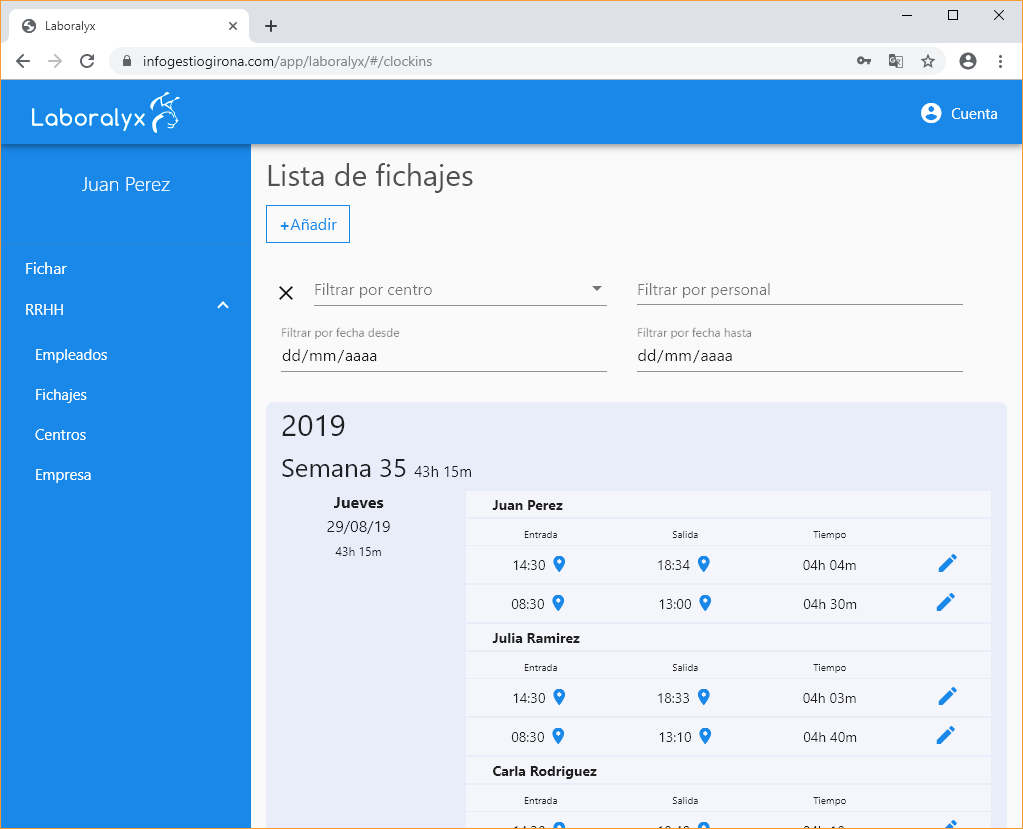
Task: Edit Juan Perez's 08:30–13:00 clock-in
Action: click(x=946, y=602)
